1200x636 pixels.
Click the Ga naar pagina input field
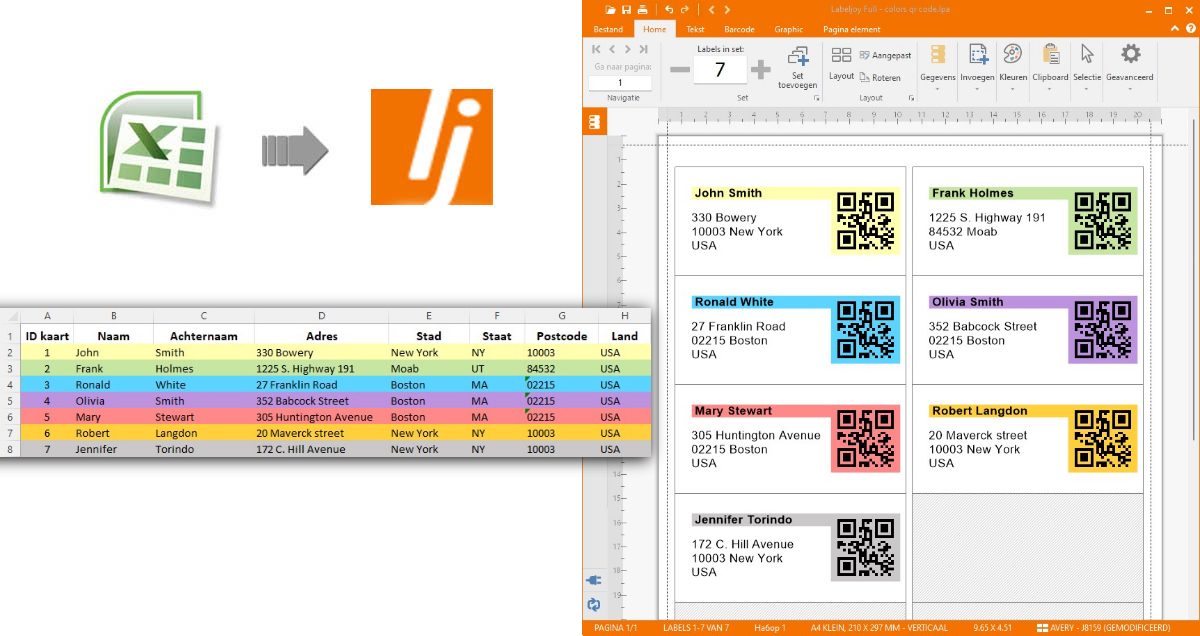[x=620, y=83]
